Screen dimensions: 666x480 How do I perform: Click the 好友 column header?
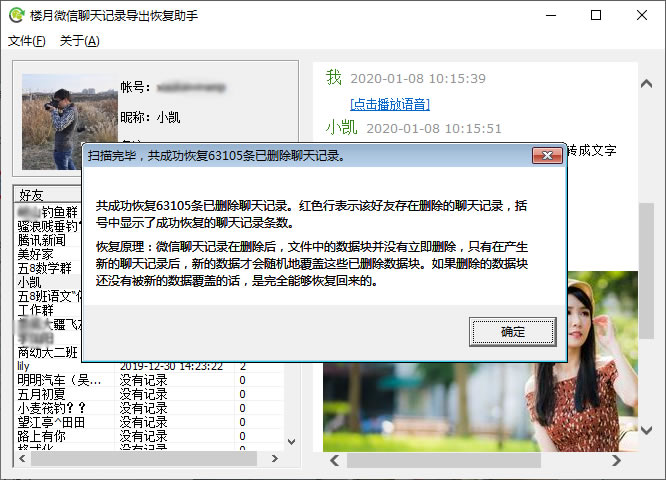(48, 195)
